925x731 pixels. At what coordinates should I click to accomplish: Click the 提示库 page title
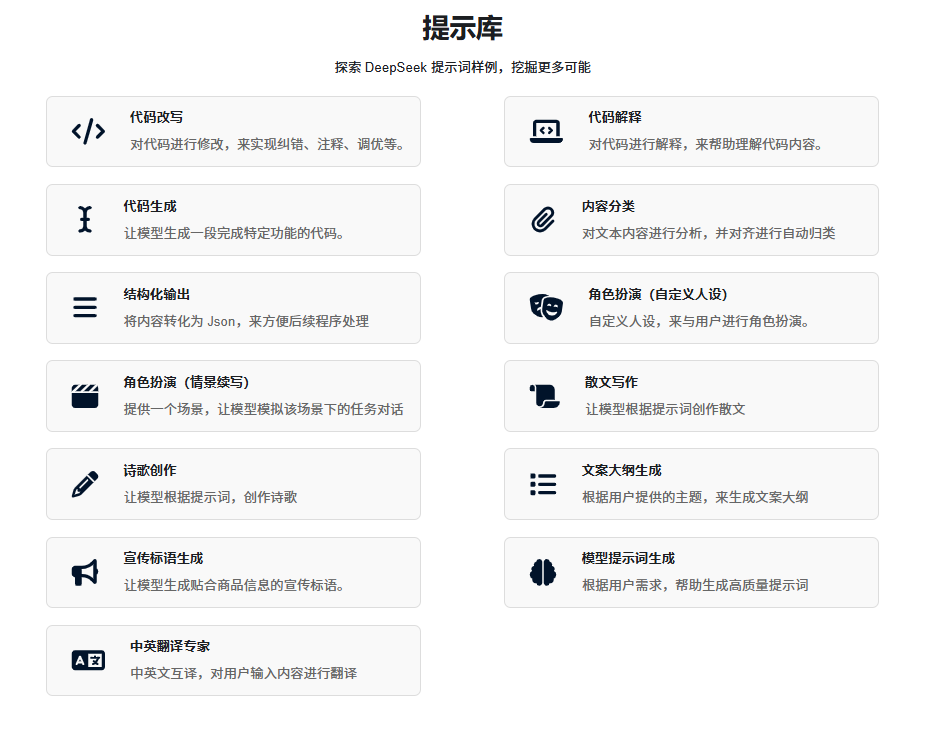click(x=462, y=27)
